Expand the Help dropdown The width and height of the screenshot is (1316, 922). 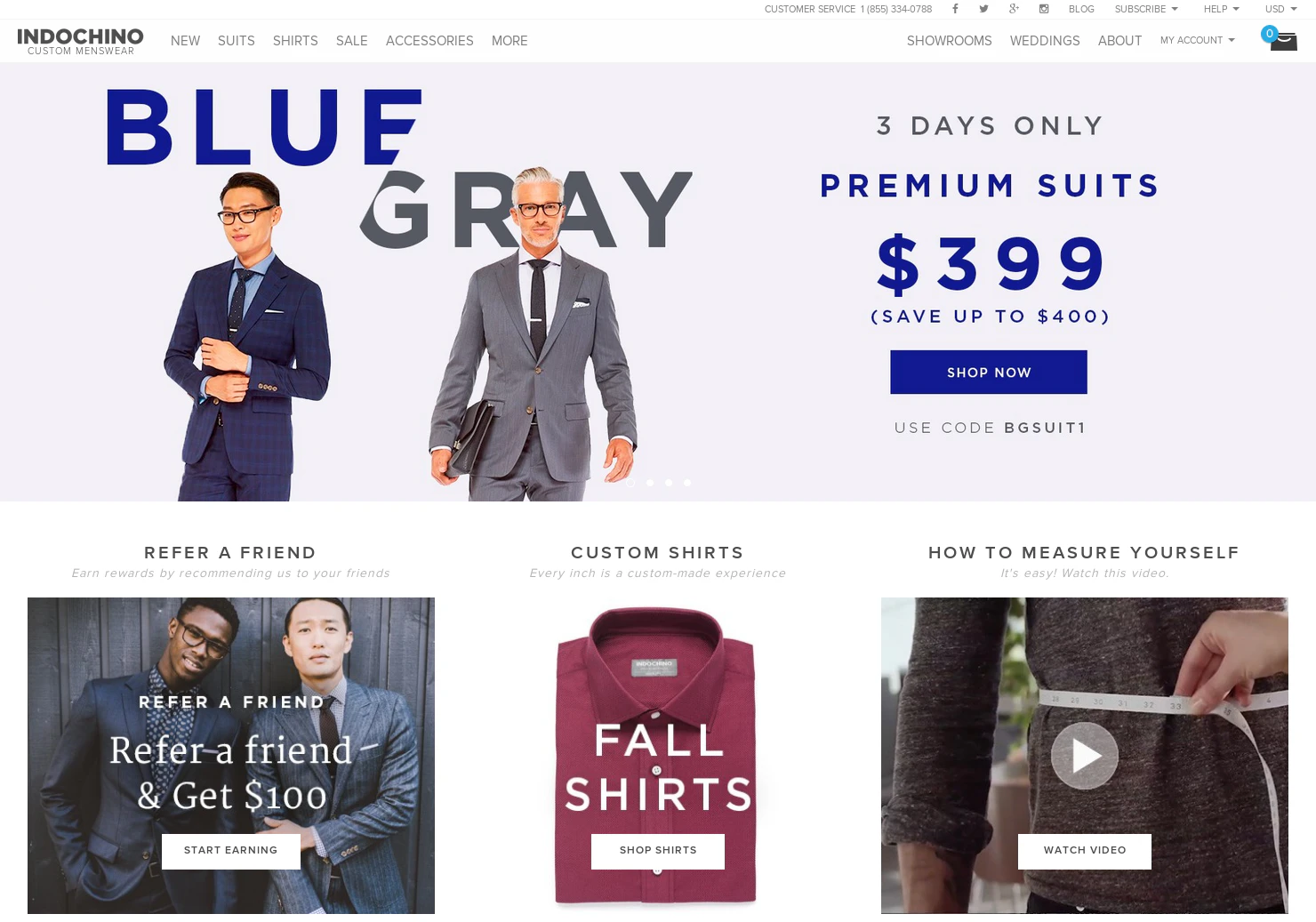click(1221, 9)
